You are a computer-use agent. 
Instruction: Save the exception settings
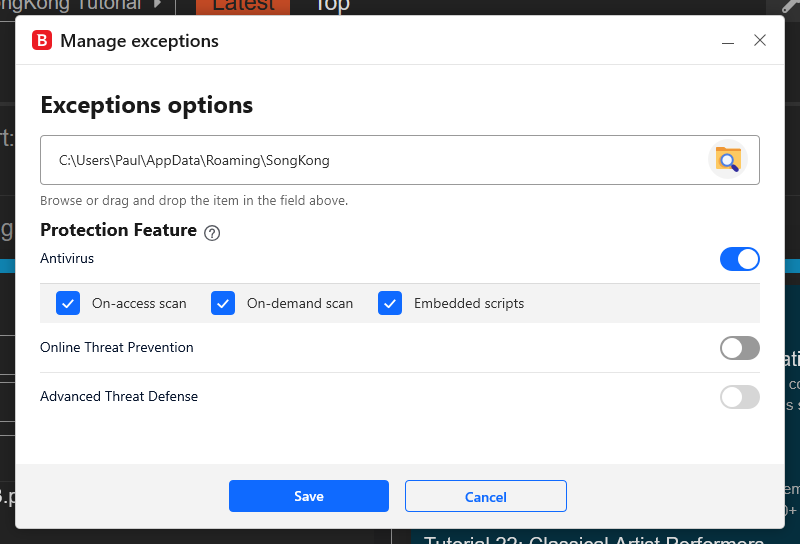(x=308, y=496)
